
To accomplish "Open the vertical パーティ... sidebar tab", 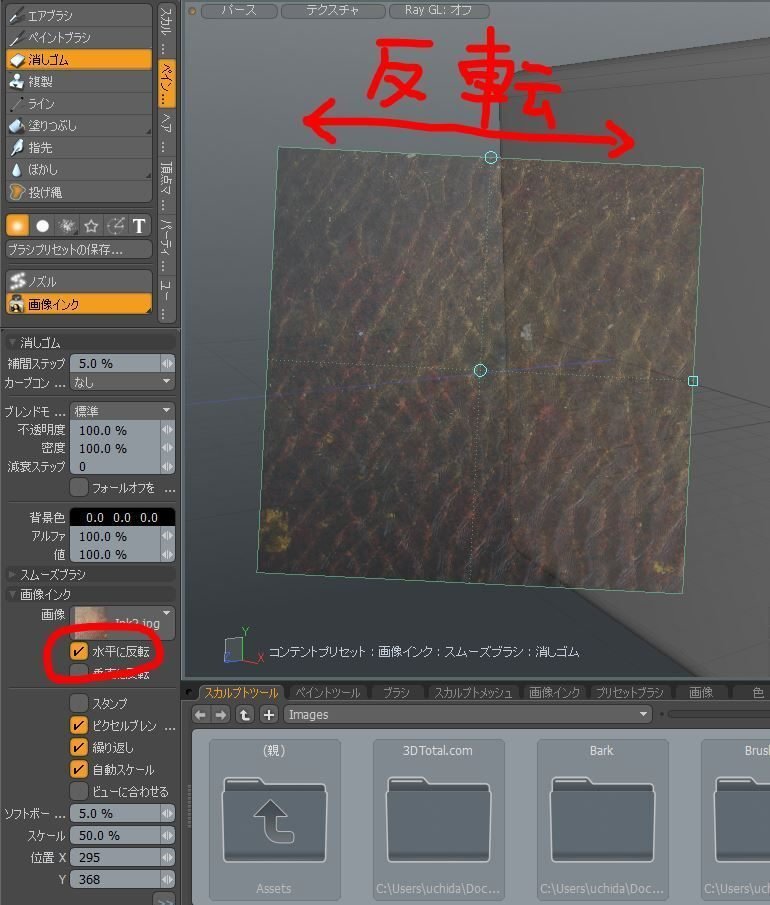I will [x=166, y=244].
